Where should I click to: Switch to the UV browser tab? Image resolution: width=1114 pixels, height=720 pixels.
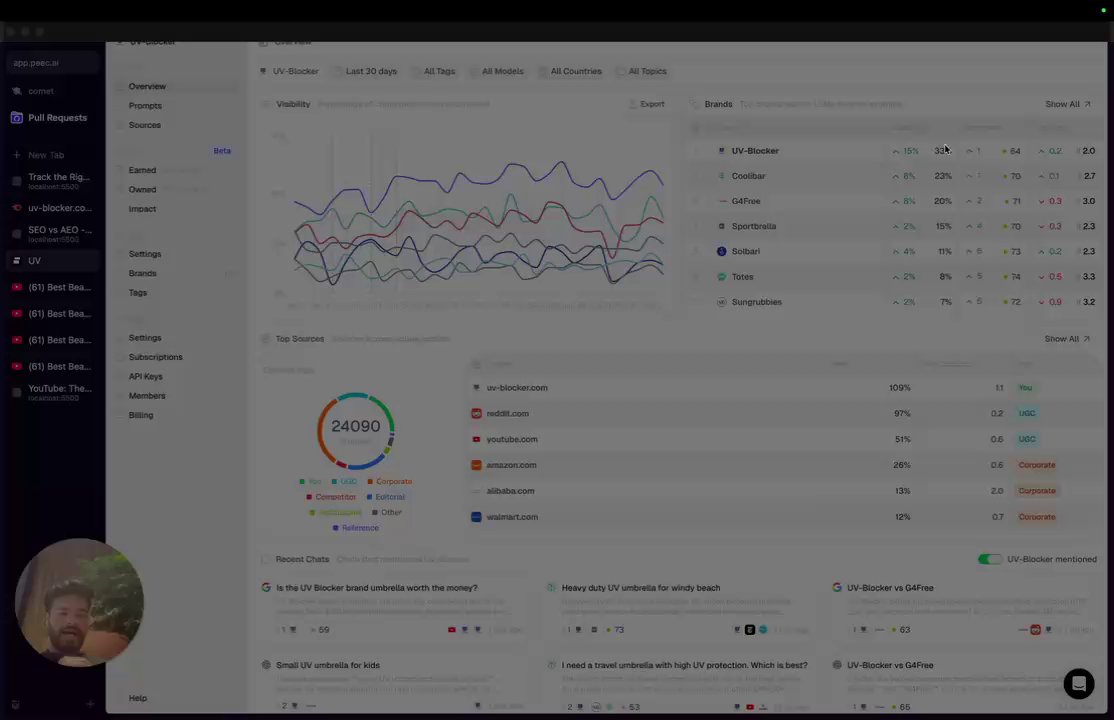pyautogui.click(x=53, y=261)
